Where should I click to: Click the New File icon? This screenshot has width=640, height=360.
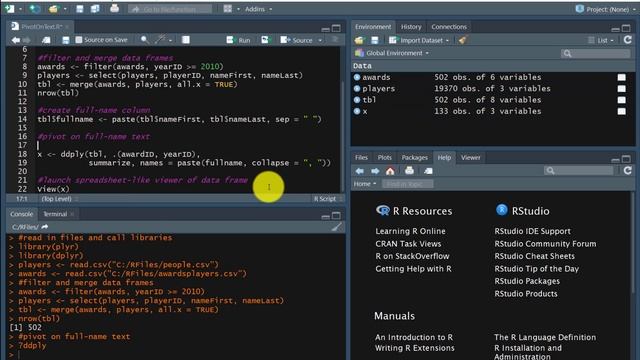pos(9,9)
